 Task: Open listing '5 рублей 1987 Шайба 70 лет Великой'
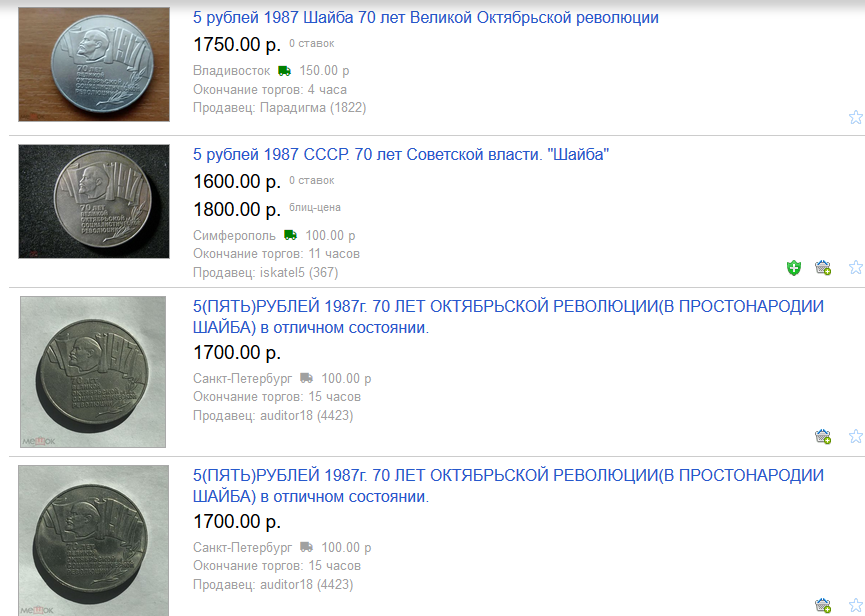[425, 18]
